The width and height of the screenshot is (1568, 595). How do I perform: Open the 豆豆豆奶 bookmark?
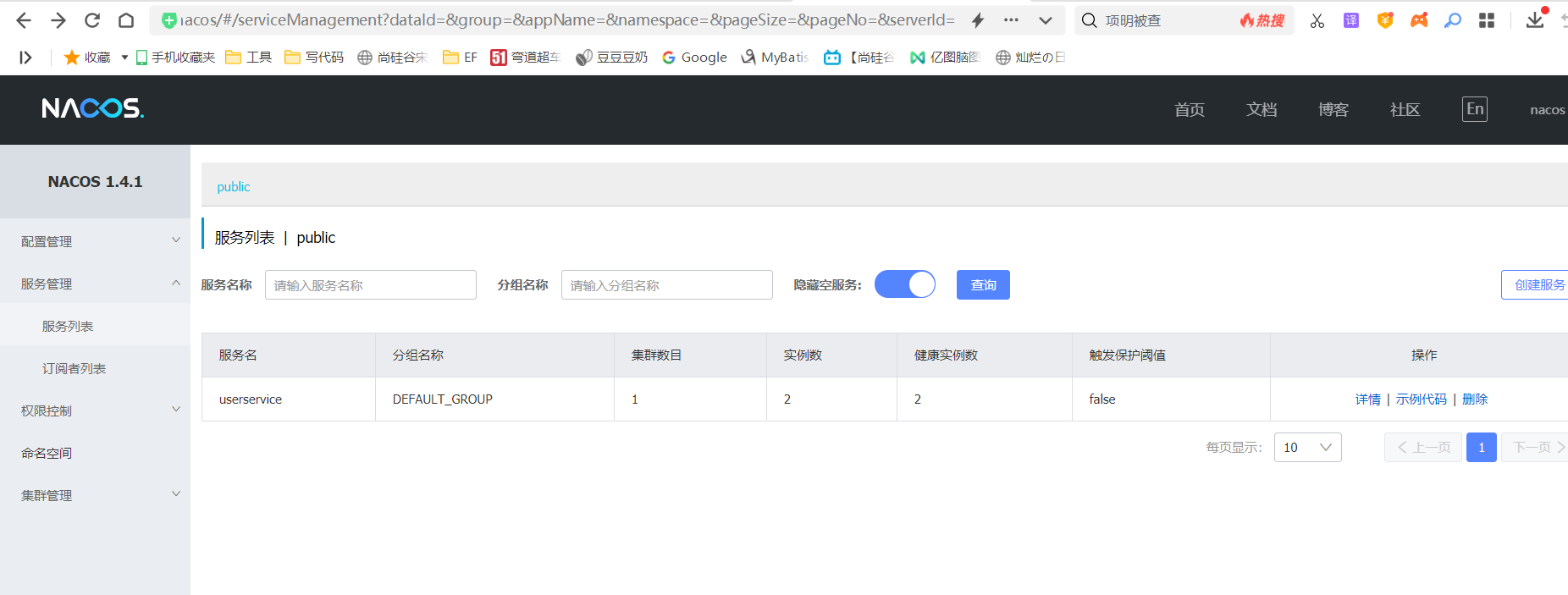611,57
